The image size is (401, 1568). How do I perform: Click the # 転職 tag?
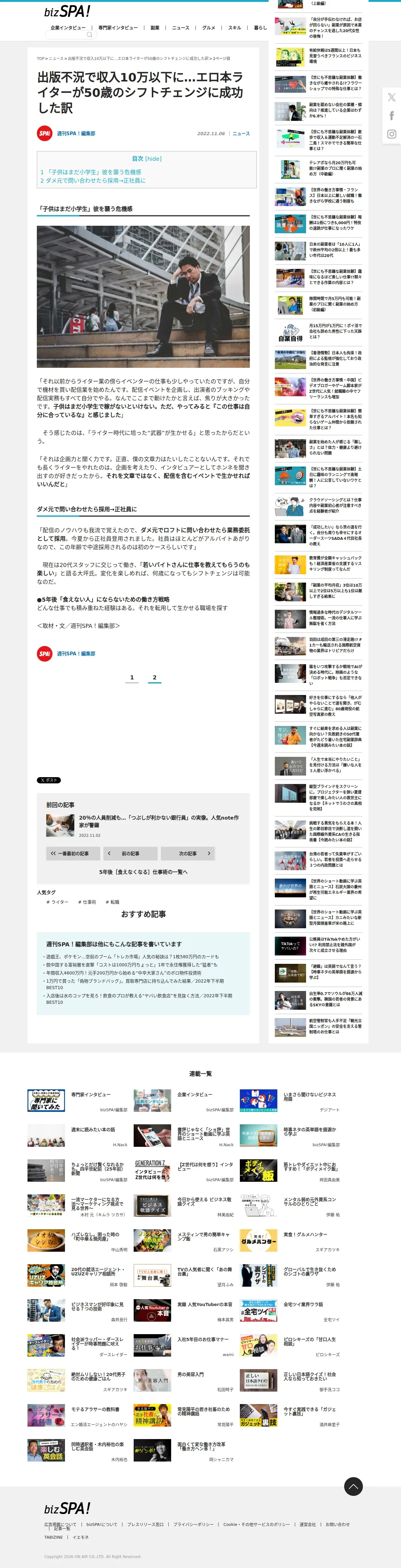tap(112, 902)
